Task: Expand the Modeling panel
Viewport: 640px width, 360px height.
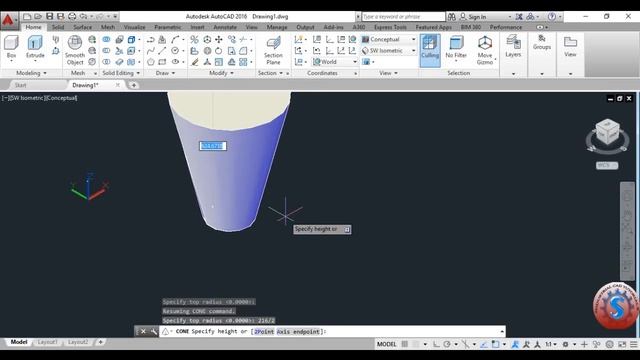Action: tap(31, 73)
